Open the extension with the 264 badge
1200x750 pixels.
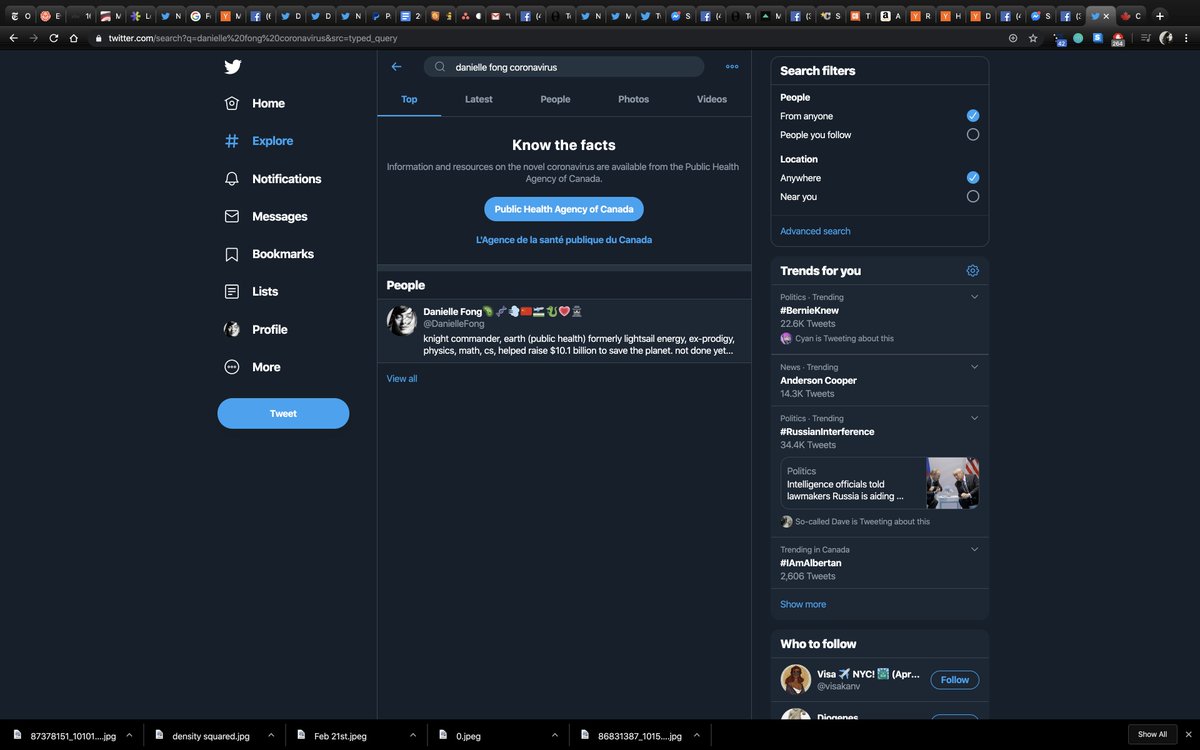[x=1118, y=39]
